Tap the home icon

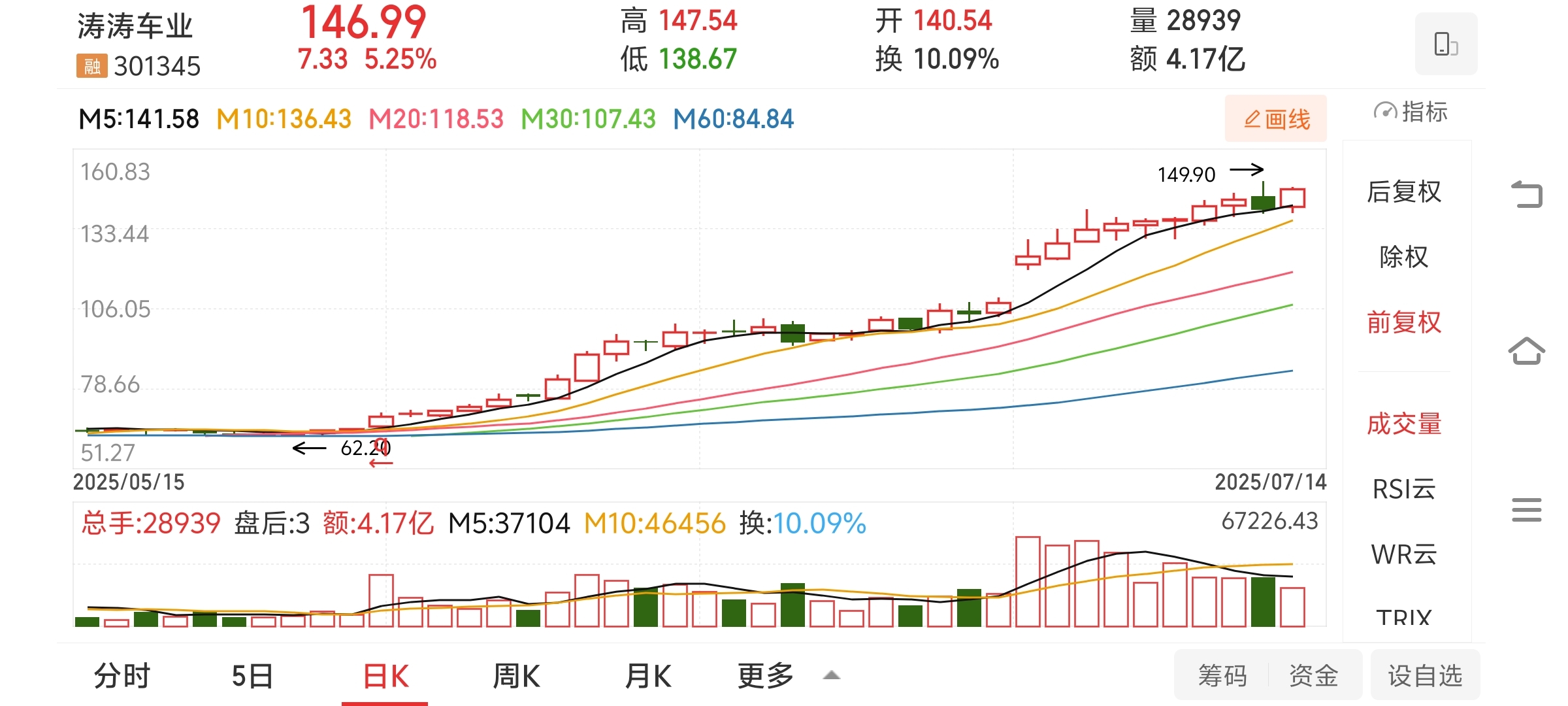pos(1527,351)
